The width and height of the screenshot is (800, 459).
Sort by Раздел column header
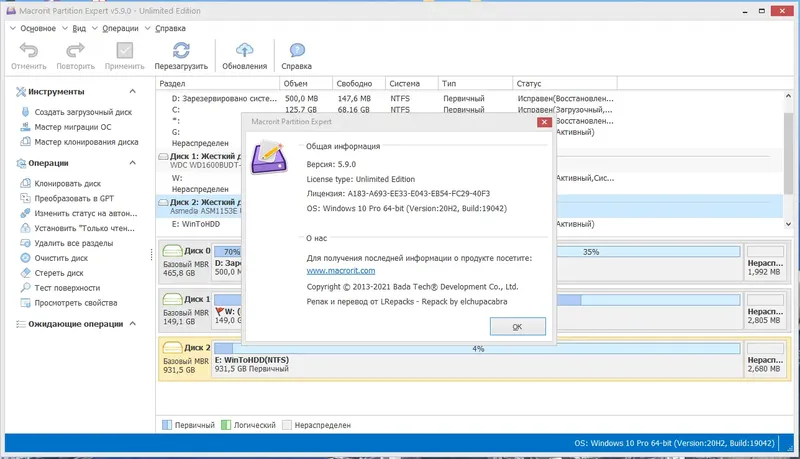pyautogui.click(x=218, y=83)
